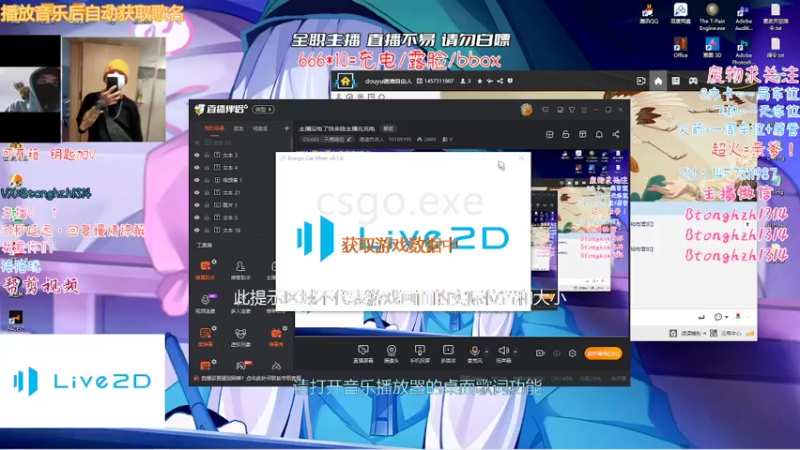
Task: Open the emoji picker in the YY chat bar
Action: click(x=718, y=317)
